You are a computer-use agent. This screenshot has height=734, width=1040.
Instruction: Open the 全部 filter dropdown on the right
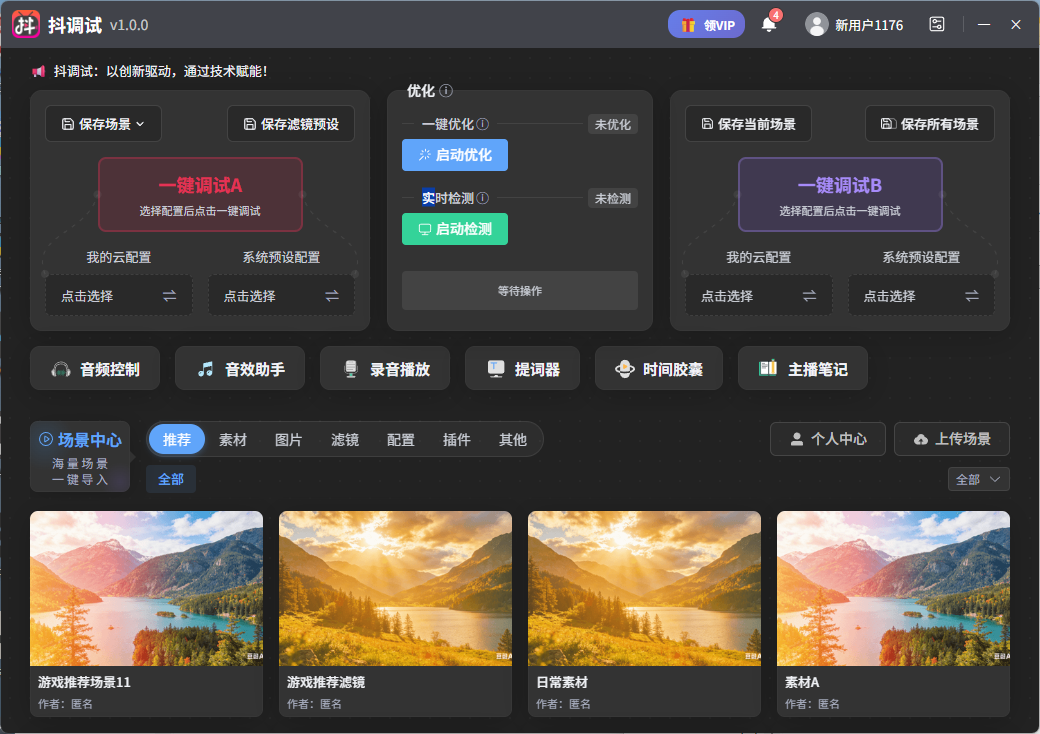point(979,479)
